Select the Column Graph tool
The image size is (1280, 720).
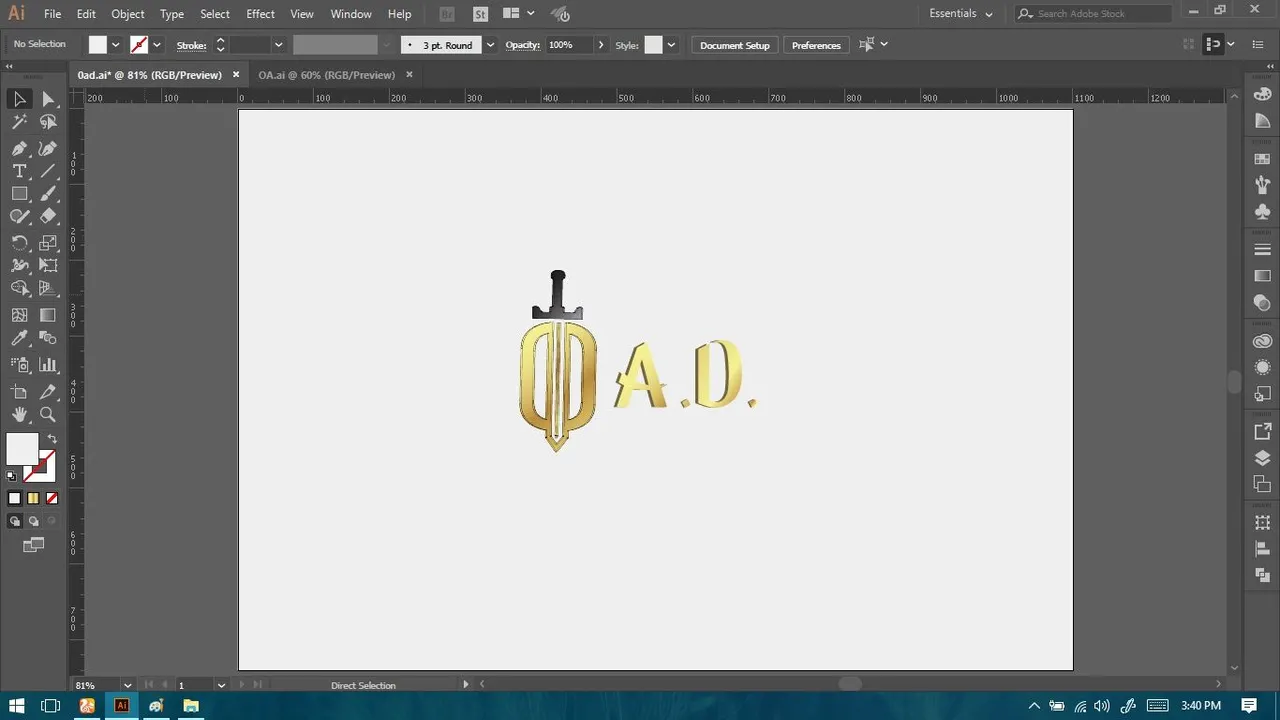tap(48, 365)
